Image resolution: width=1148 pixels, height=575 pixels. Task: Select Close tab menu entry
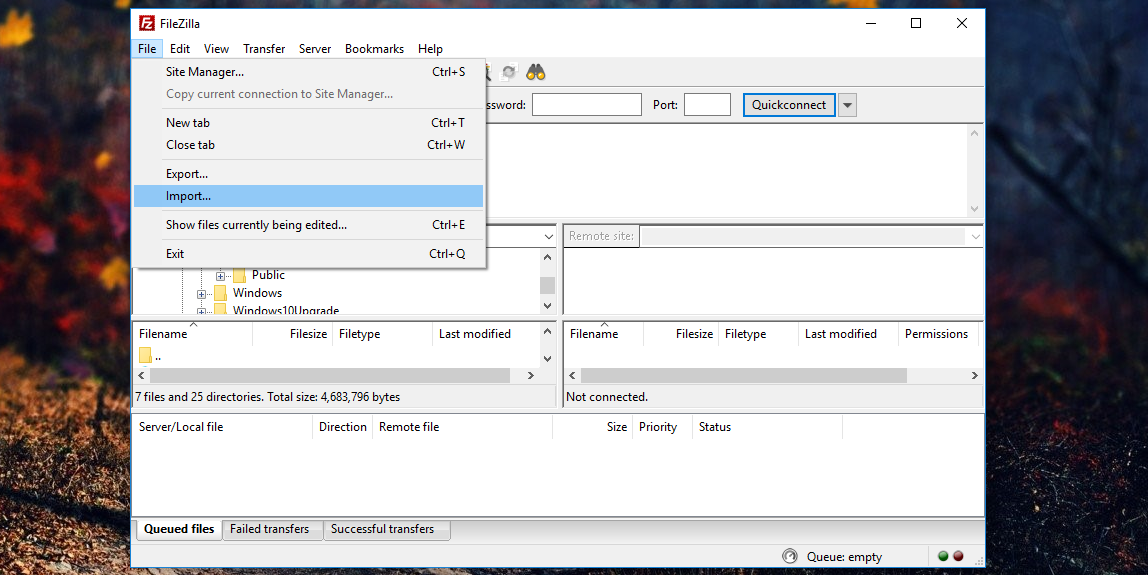[x=308, y=145]
